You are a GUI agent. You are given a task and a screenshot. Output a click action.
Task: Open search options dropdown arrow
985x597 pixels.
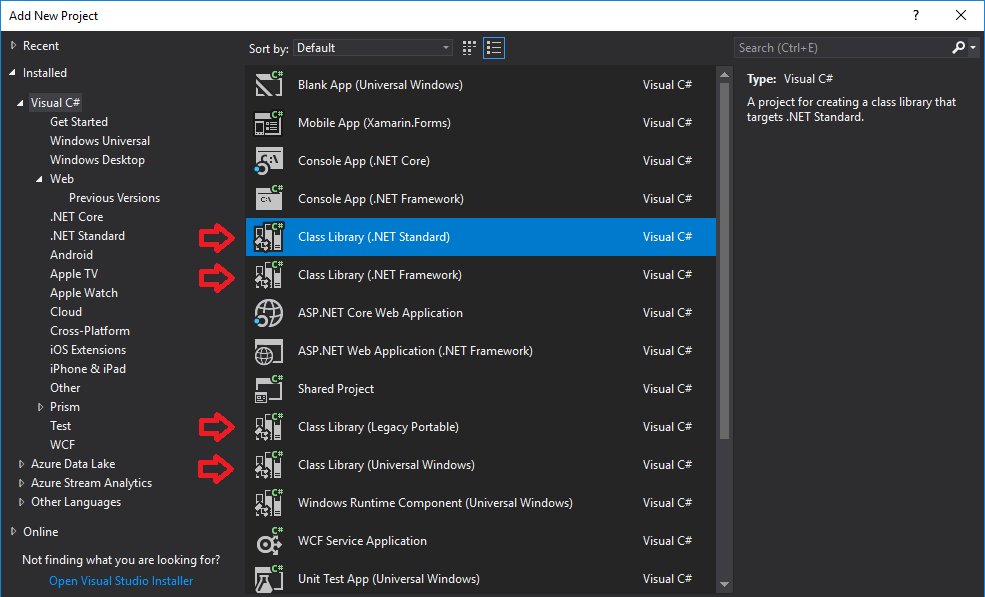click(973, 48)
